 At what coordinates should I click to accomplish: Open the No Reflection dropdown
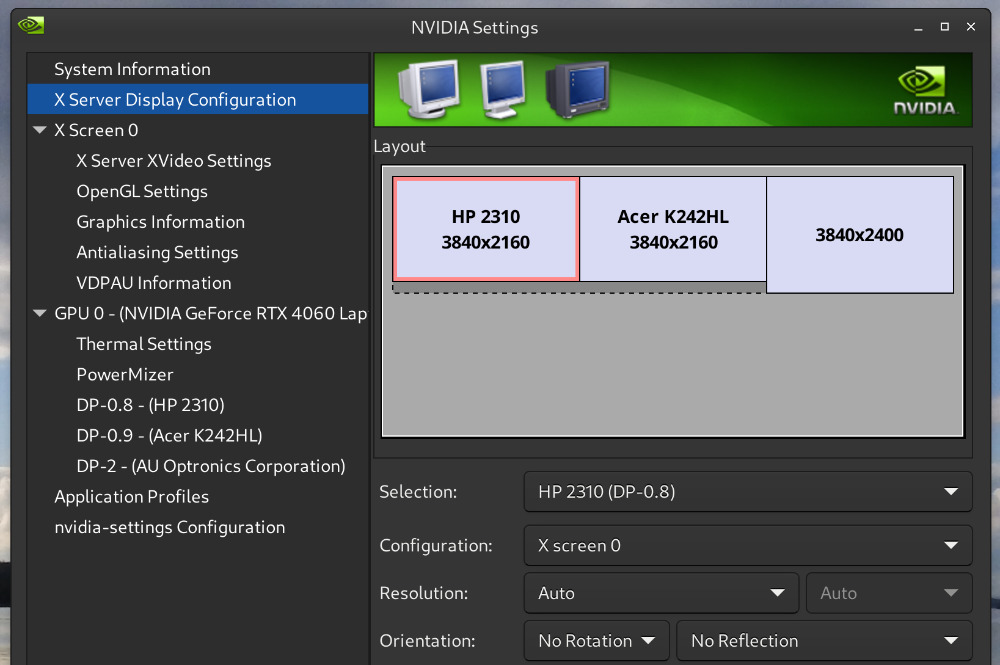click(x=824, y=641)
